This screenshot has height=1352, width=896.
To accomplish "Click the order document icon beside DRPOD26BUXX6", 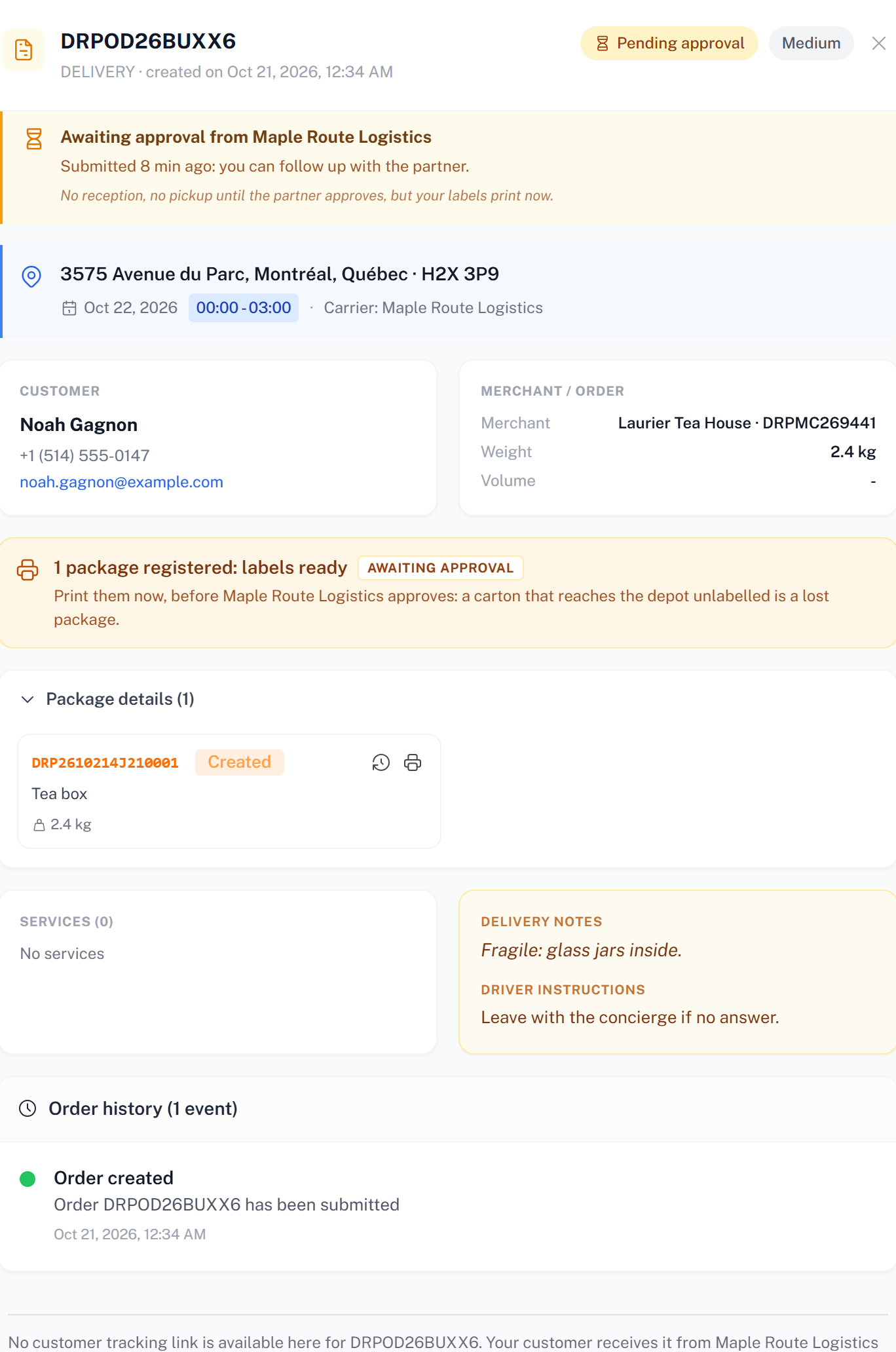I will [24, 50].
